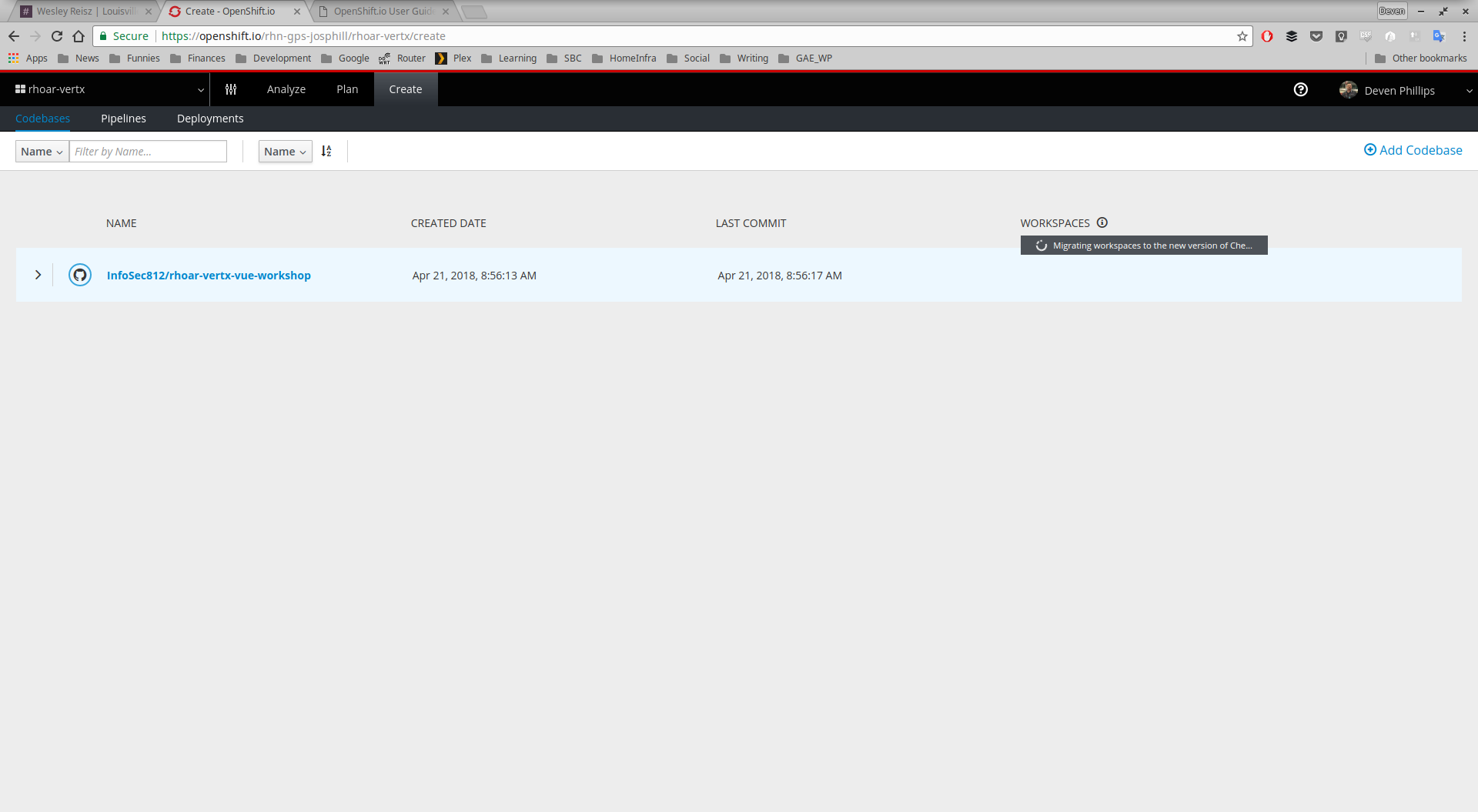Click the Filter by Name input field
The image size is (1478, 812).
pyautogui.click(x=148, y=152)
